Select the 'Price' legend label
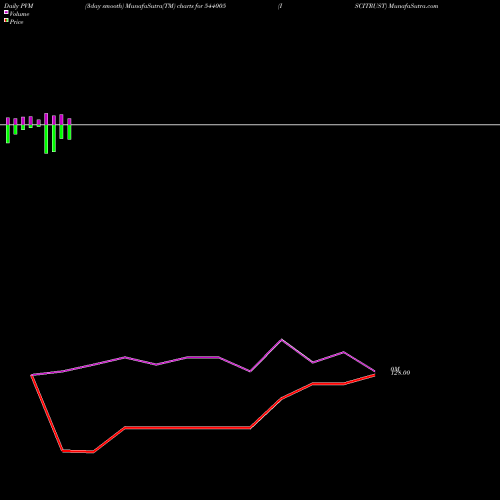The height and width of the screenshot is (500, 500). (x=16, y=22)
